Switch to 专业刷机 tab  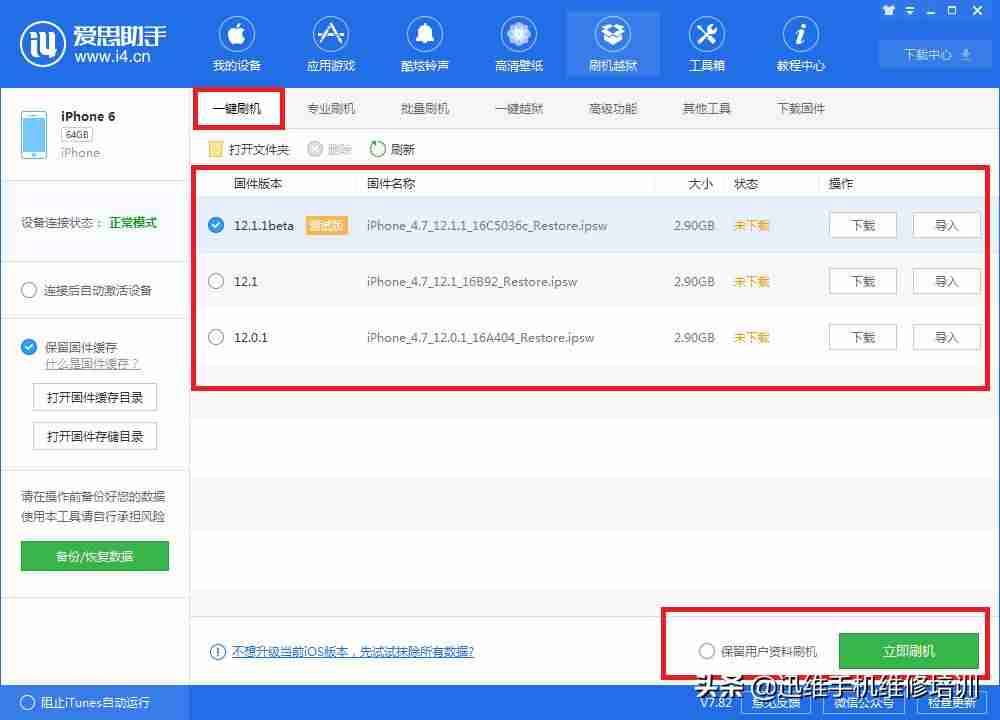pos(331,108)
